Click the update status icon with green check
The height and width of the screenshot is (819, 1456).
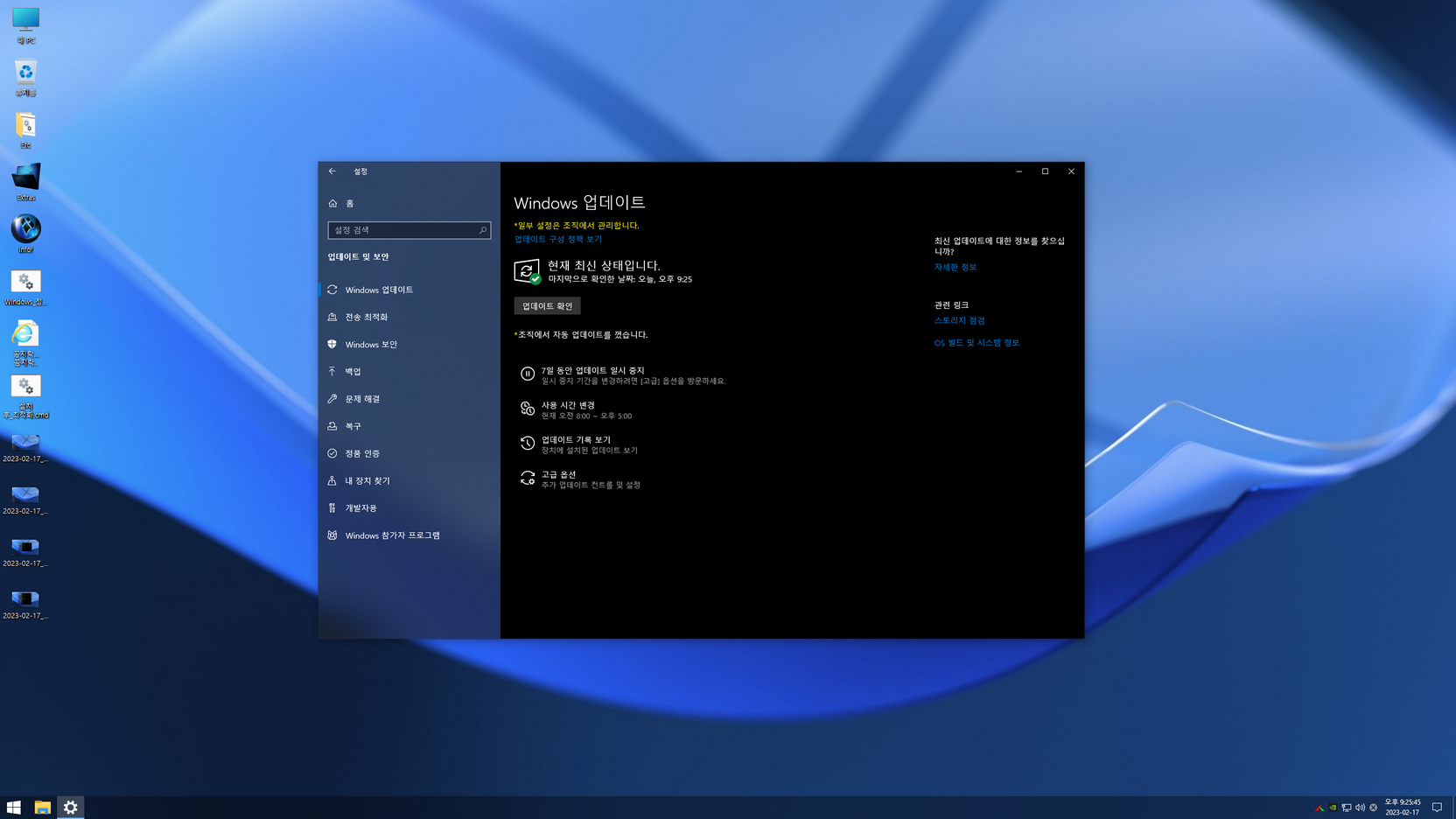[528, 271]
